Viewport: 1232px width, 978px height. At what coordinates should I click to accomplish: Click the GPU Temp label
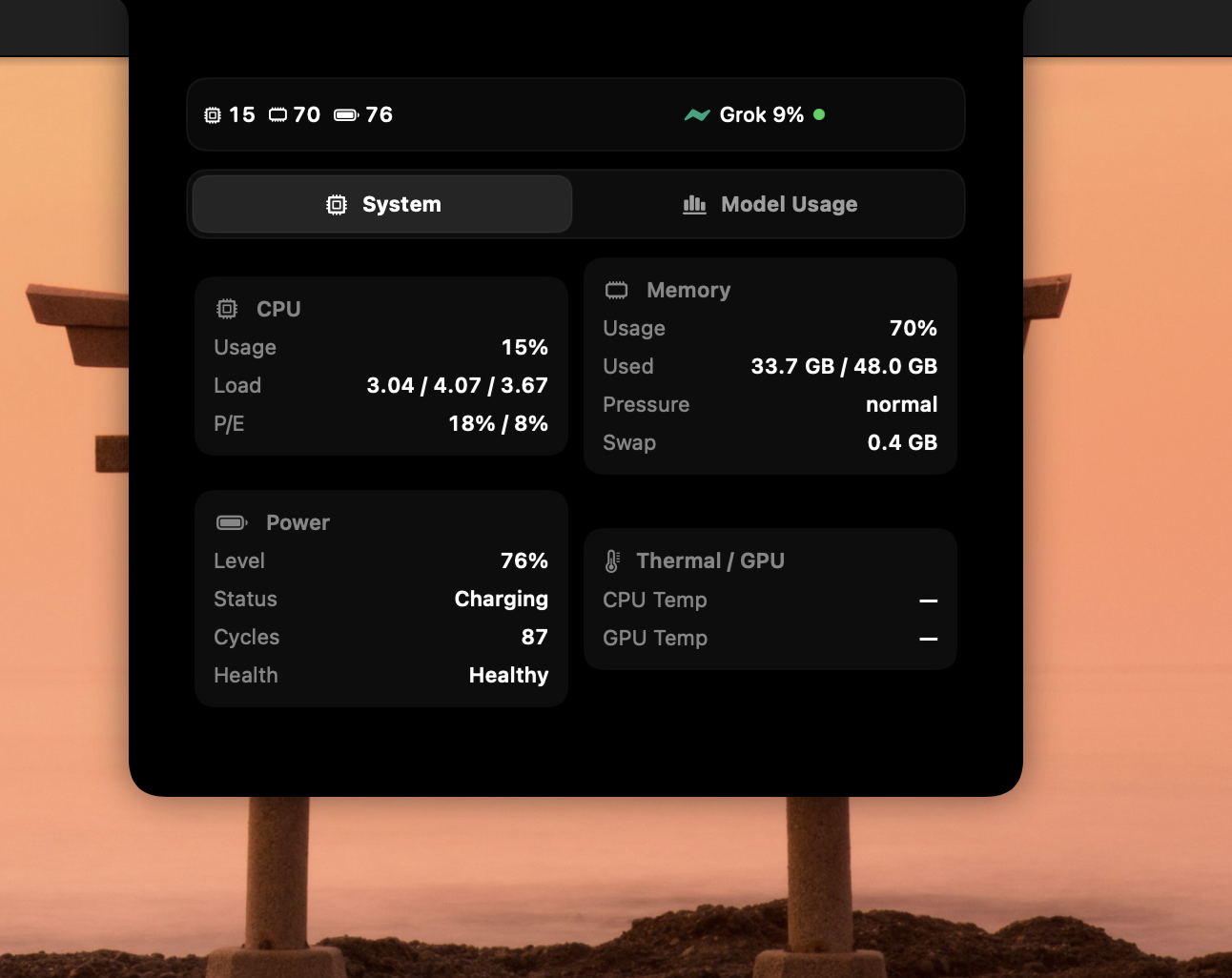655,638
